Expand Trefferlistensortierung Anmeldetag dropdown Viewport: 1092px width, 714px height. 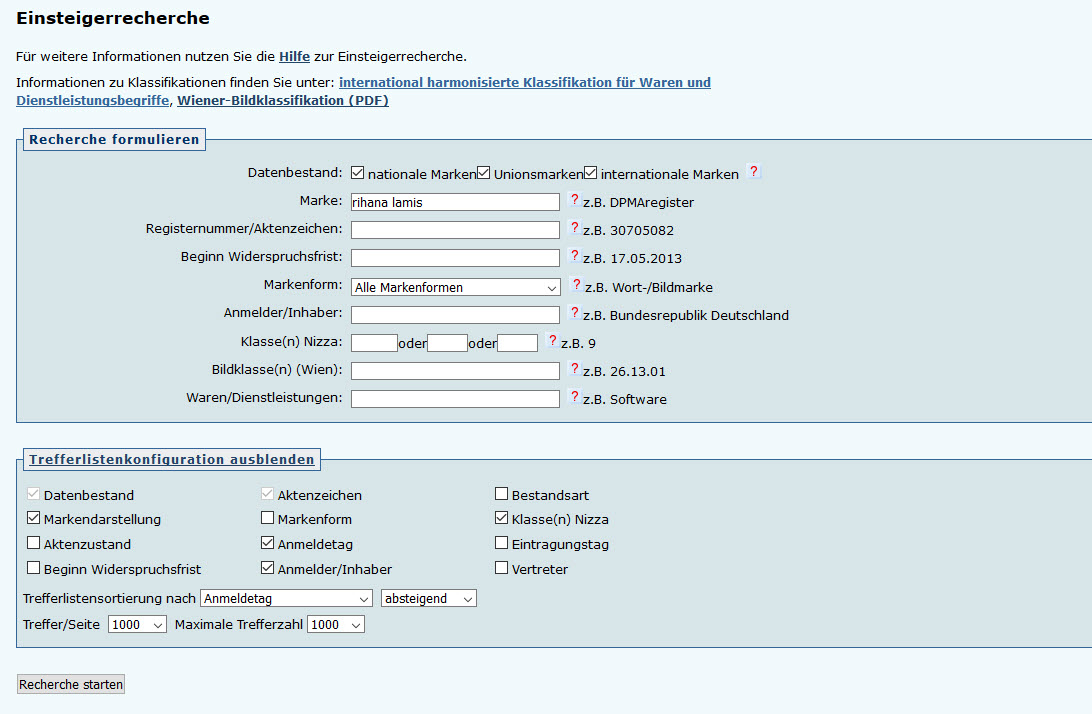[286, 598]
